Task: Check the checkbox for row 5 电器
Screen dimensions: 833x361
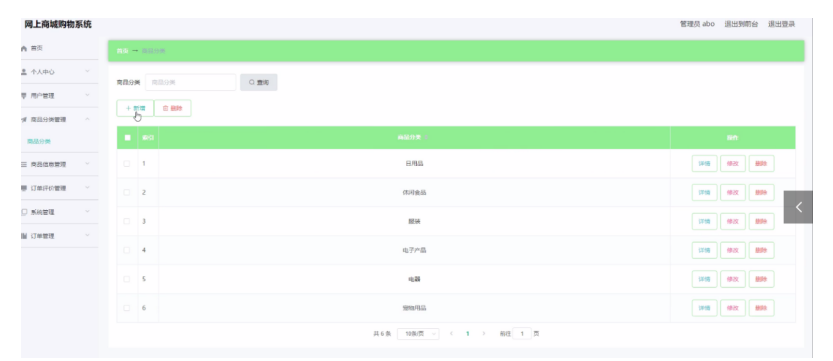Action: tap(126, 279)
